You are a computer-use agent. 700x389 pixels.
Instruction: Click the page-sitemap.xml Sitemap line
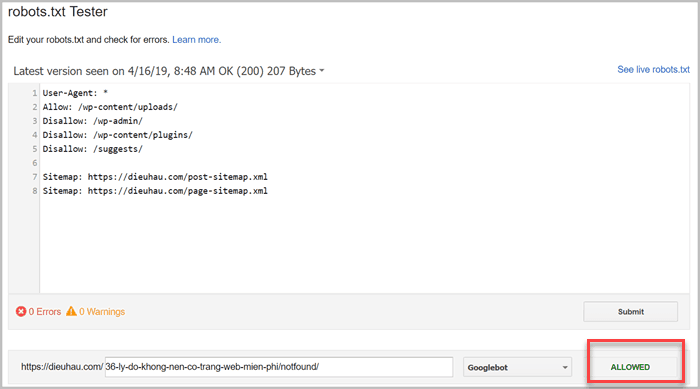(155, 191)
